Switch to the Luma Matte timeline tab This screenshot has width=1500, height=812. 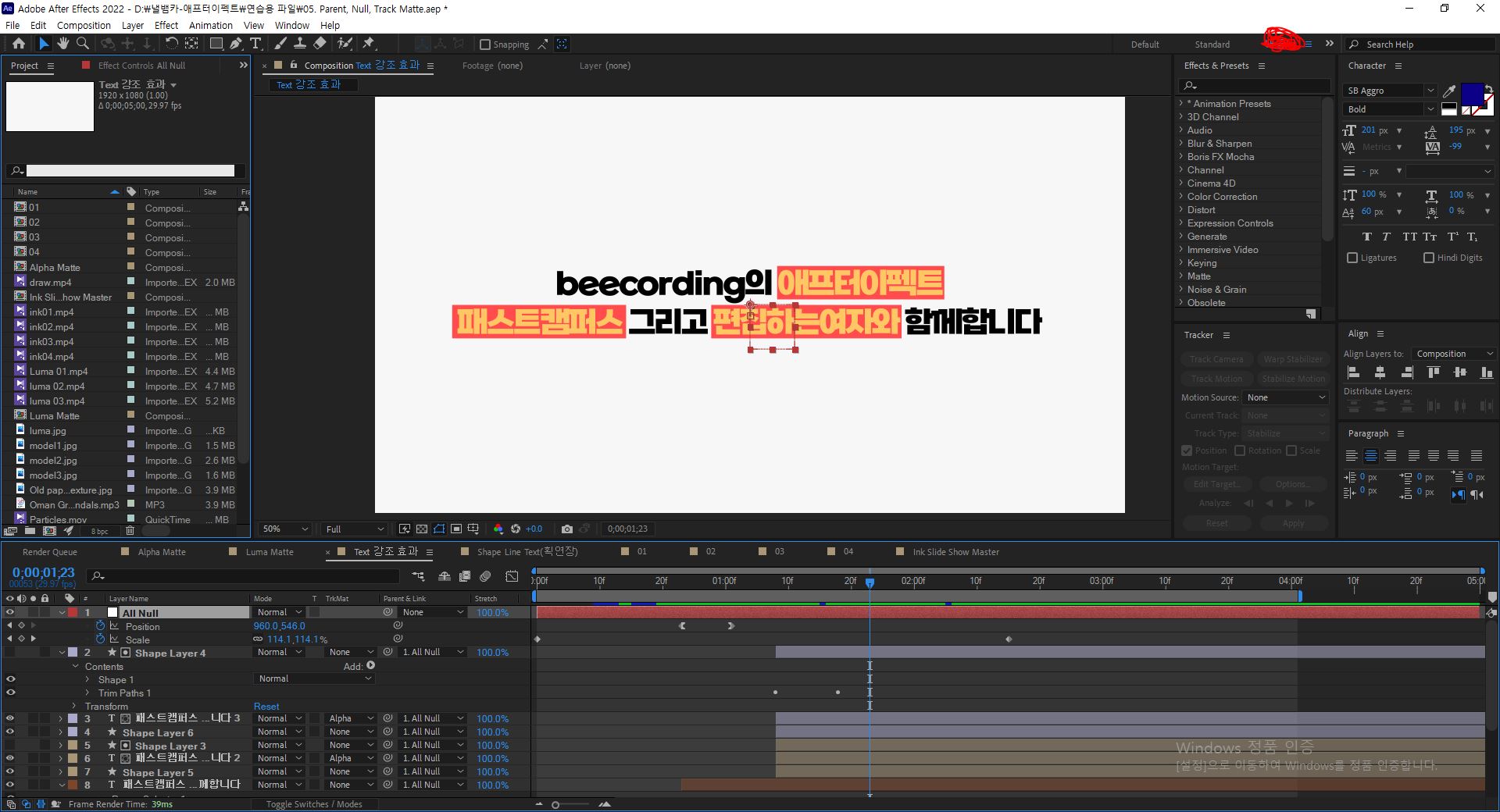coord(270,552)
